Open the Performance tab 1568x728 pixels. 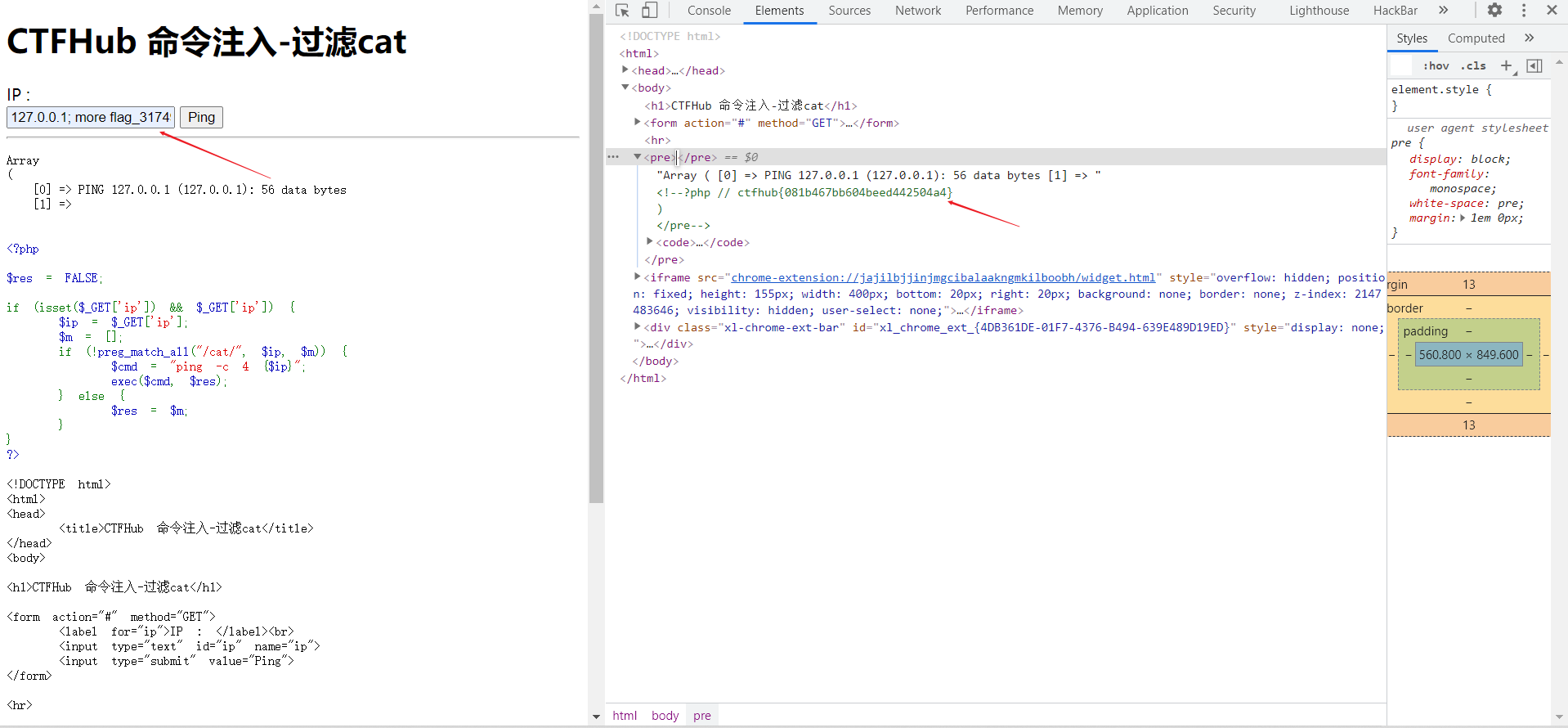pyautogui.click(x=999, y=11)
